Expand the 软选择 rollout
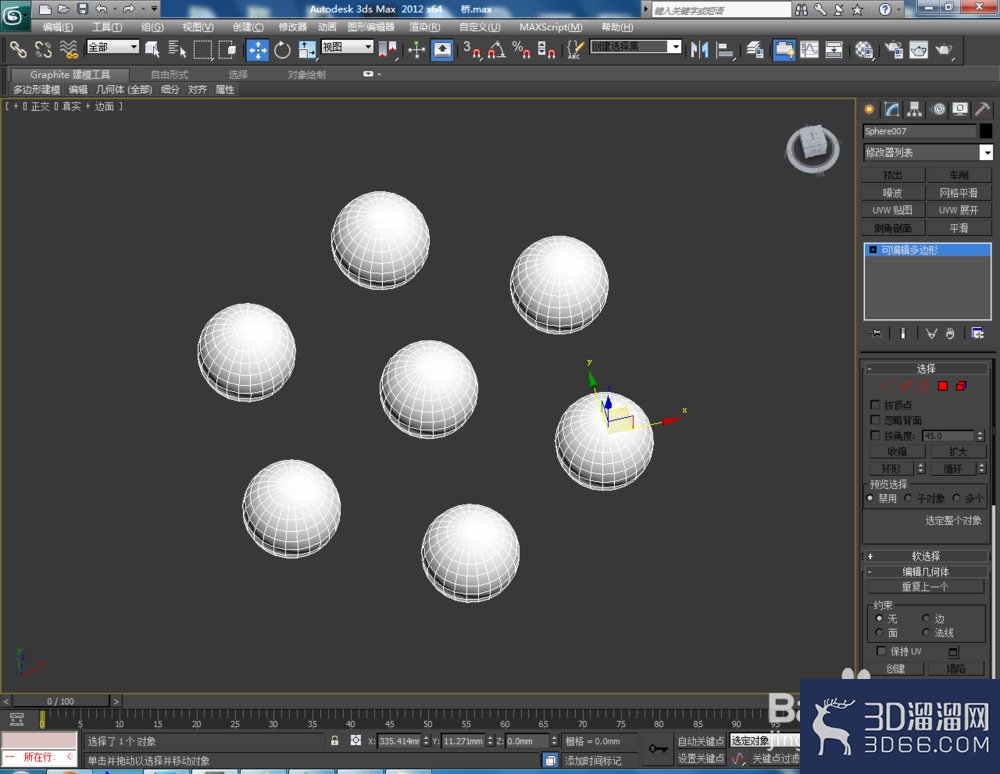The width and height of the screenshot is (1000, 774). [x=926, y=556]
